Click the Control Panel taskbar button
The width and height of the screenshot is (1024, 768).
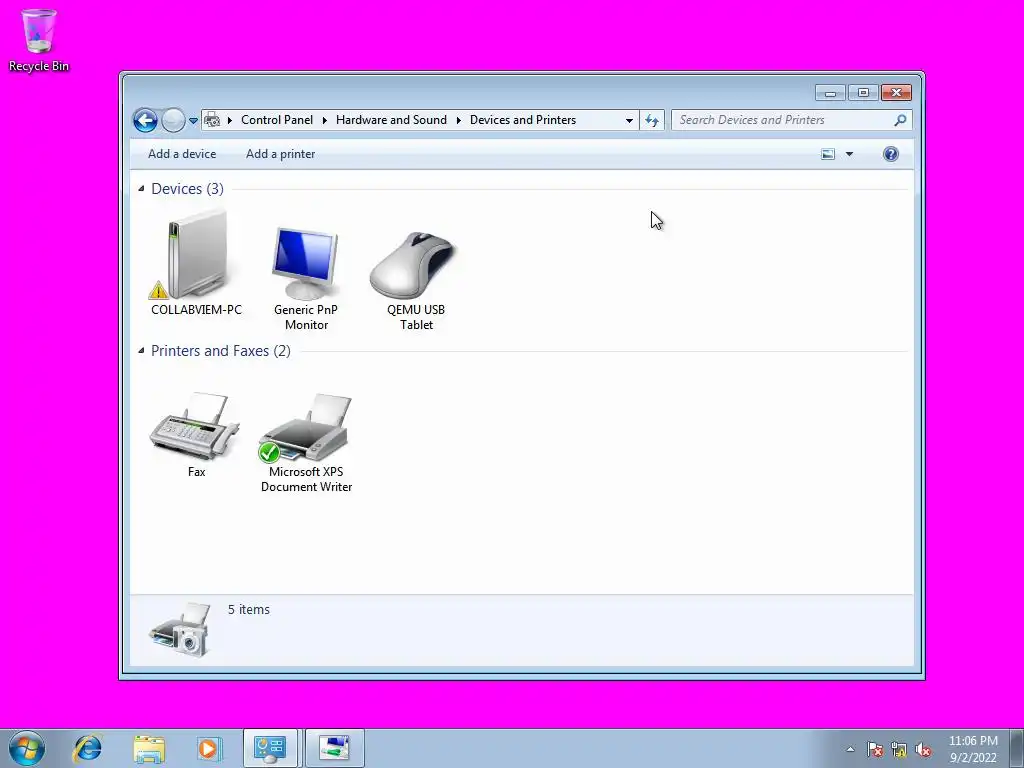(x=270, y=748)
